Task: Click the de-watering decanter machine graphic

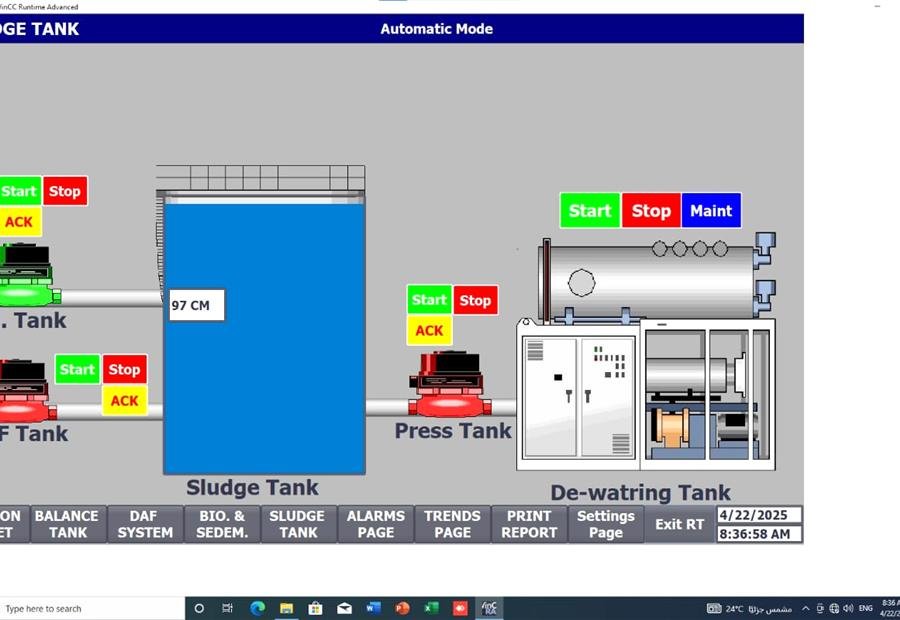Action: (646, 351)
